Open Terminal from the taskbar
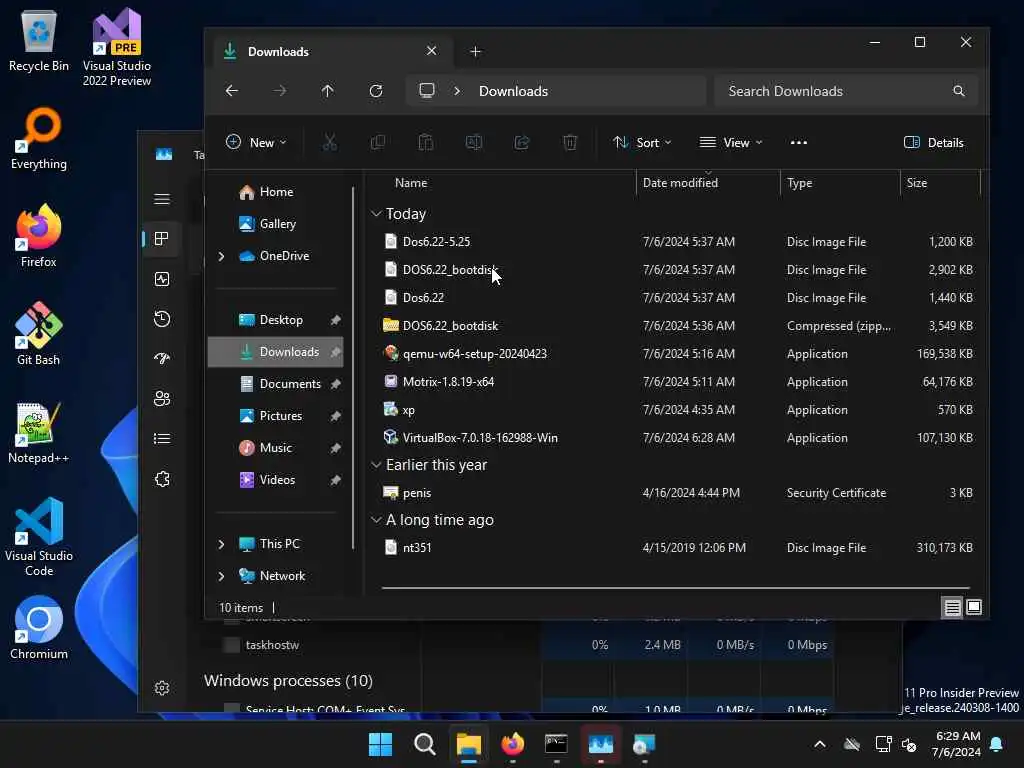The height and width of the screenshot is (768, 1024). pos(556,744)
